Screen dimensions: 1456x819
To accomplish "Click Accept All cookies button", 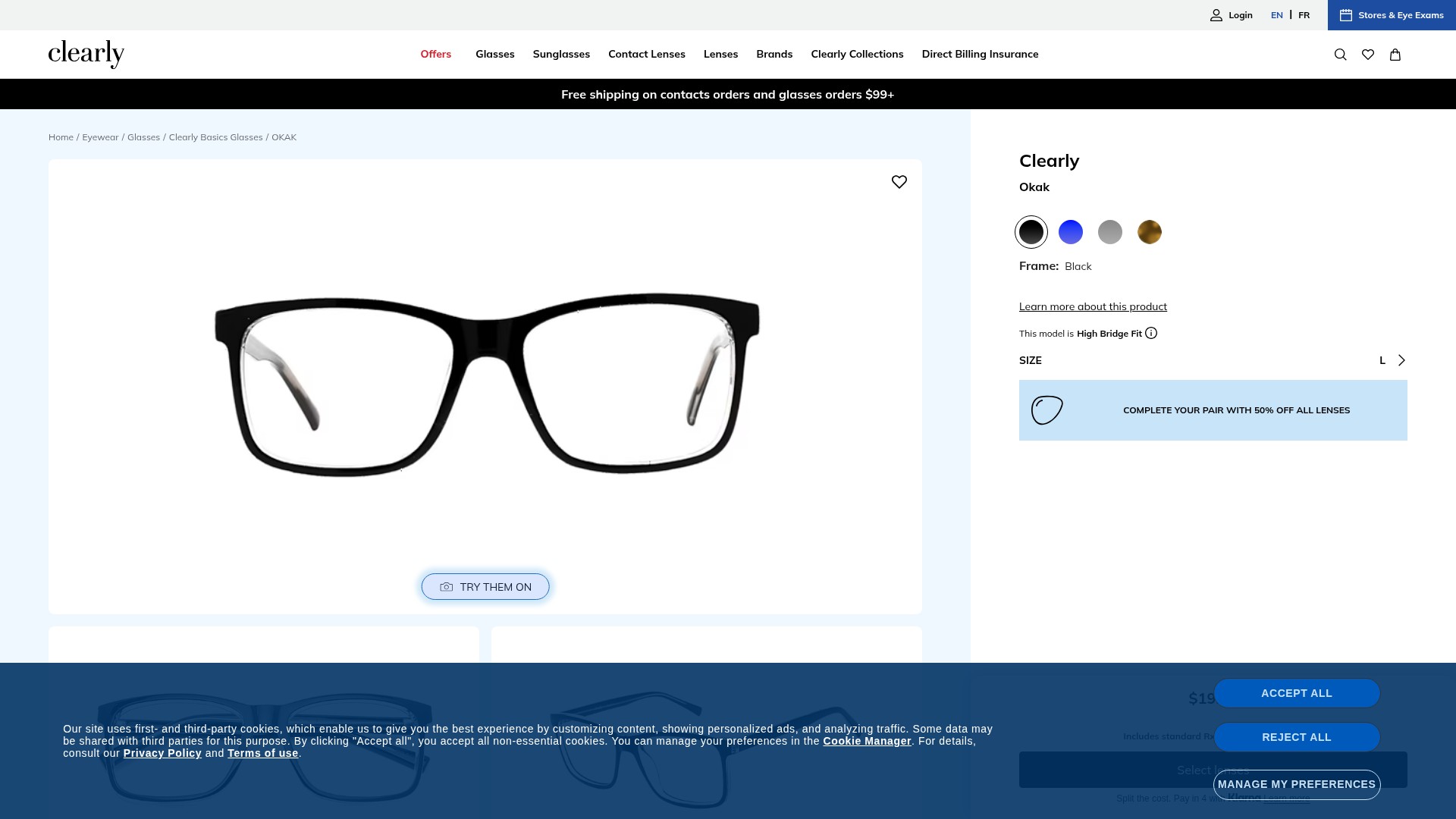I will click(x=1297, y=693).
